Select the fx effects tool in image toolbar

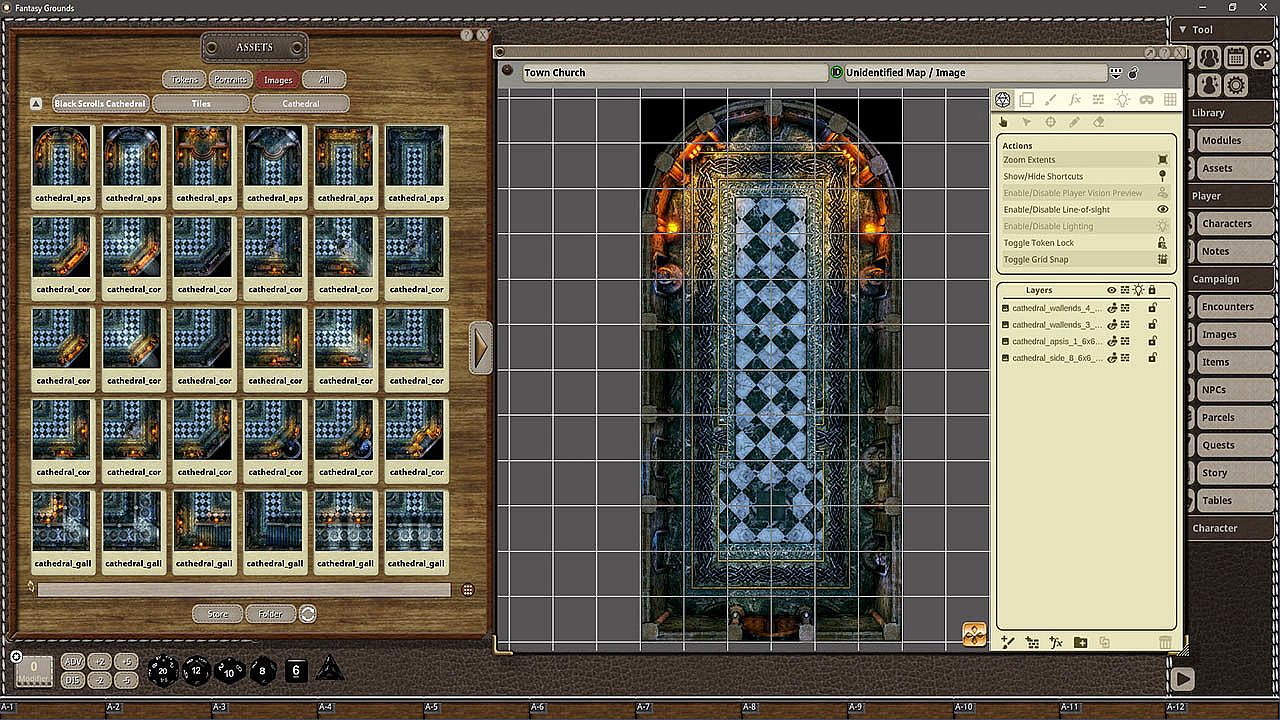[x=1075, y=100]
